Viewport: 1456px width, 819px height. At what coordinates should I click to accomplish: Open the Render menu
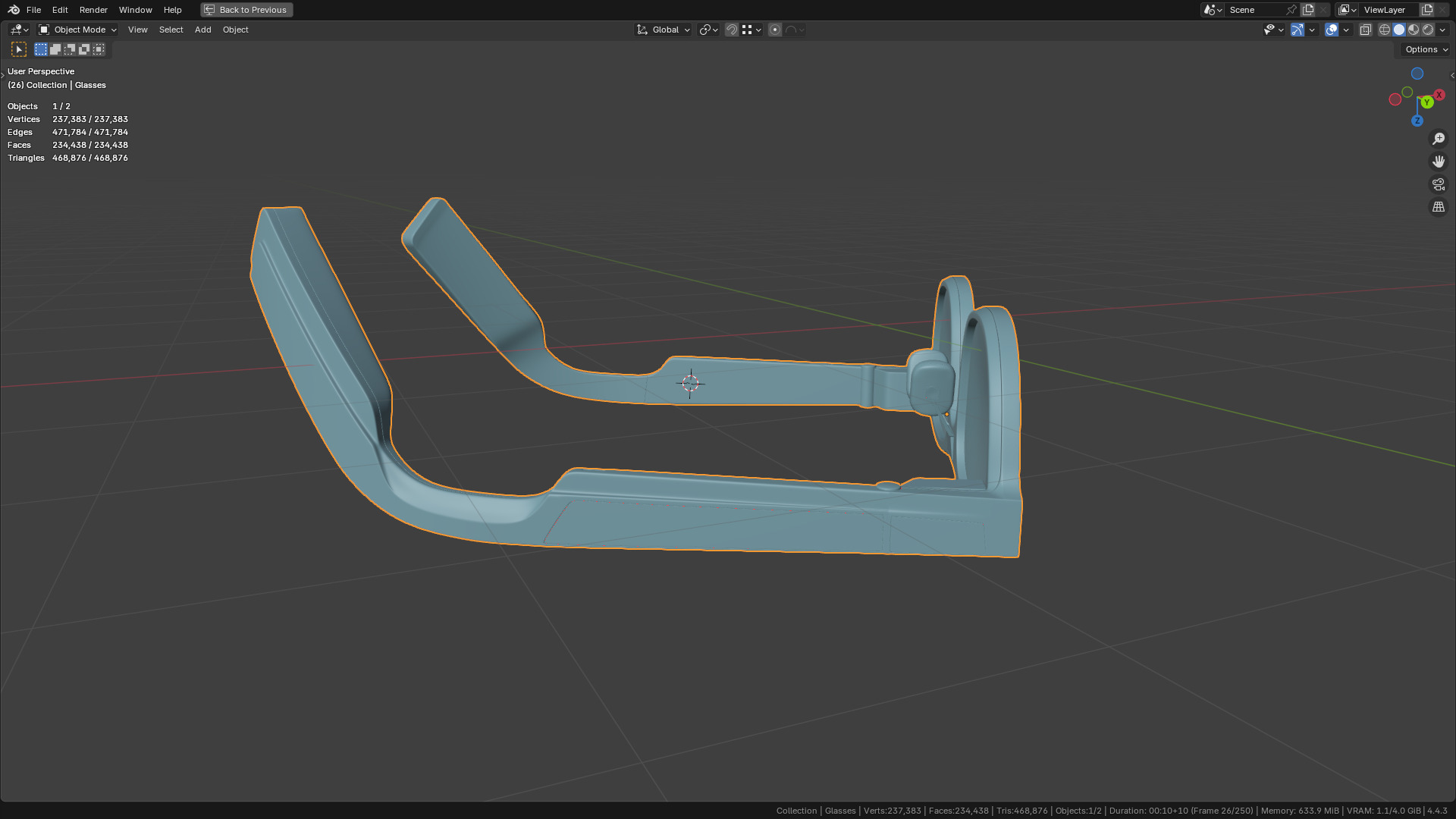pyautogui.click(x=93, y=10)
